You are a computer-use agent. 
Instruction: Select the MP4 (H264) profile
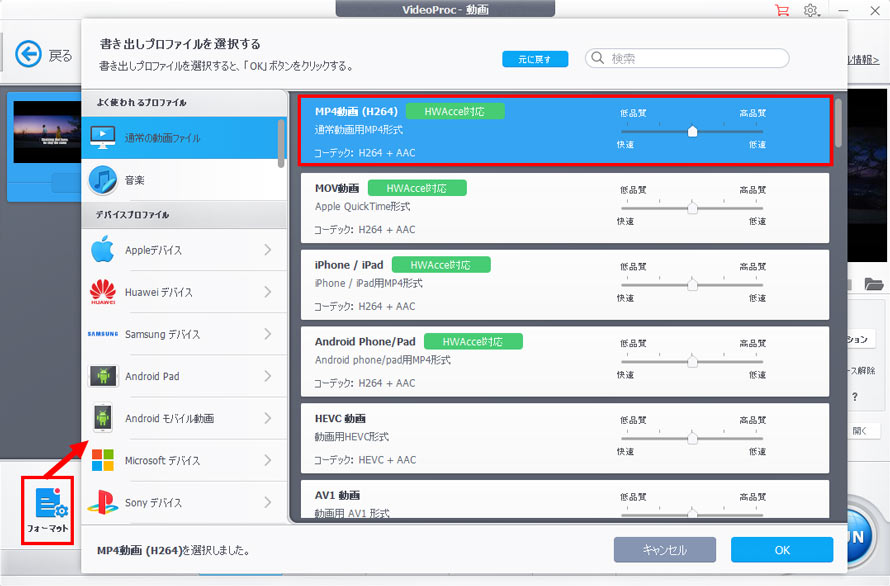pos(565,131)
